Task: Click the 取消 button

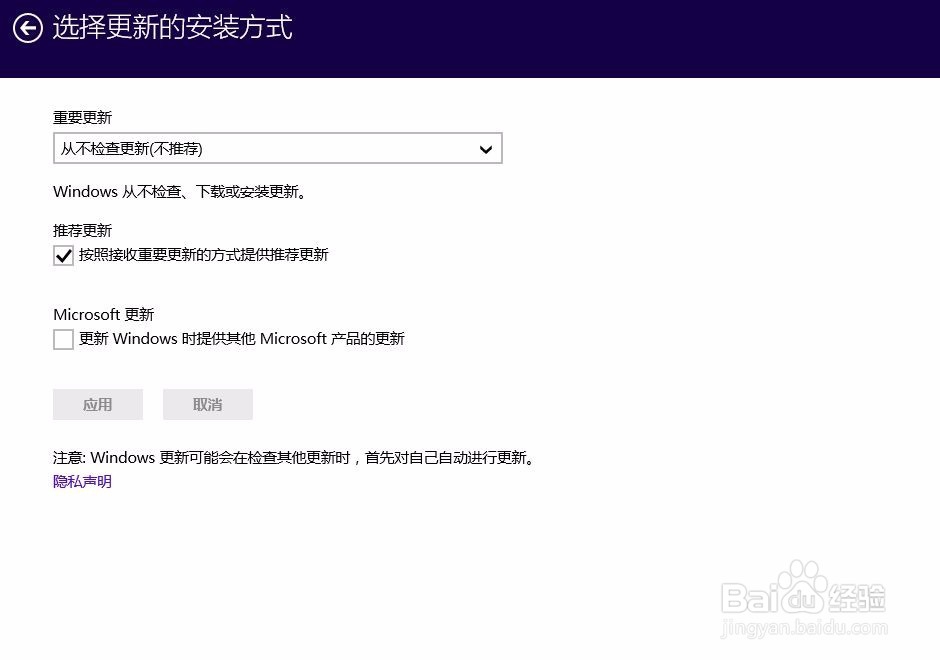Action: 207,405
